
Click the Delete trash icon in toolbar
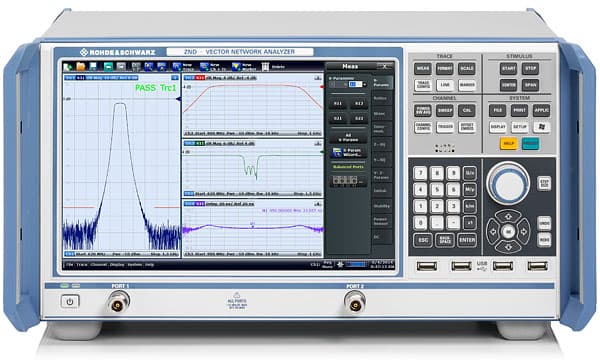[x=265, y=67]
